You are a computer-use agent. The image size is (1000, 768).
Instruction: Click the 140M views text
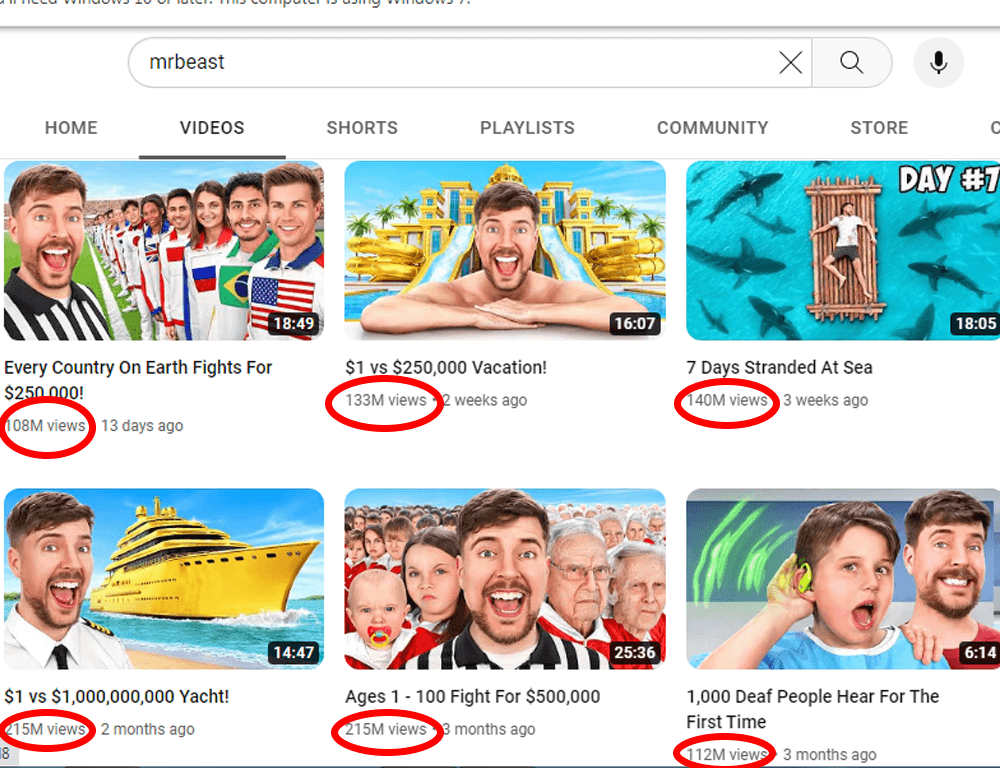point(727,400)
